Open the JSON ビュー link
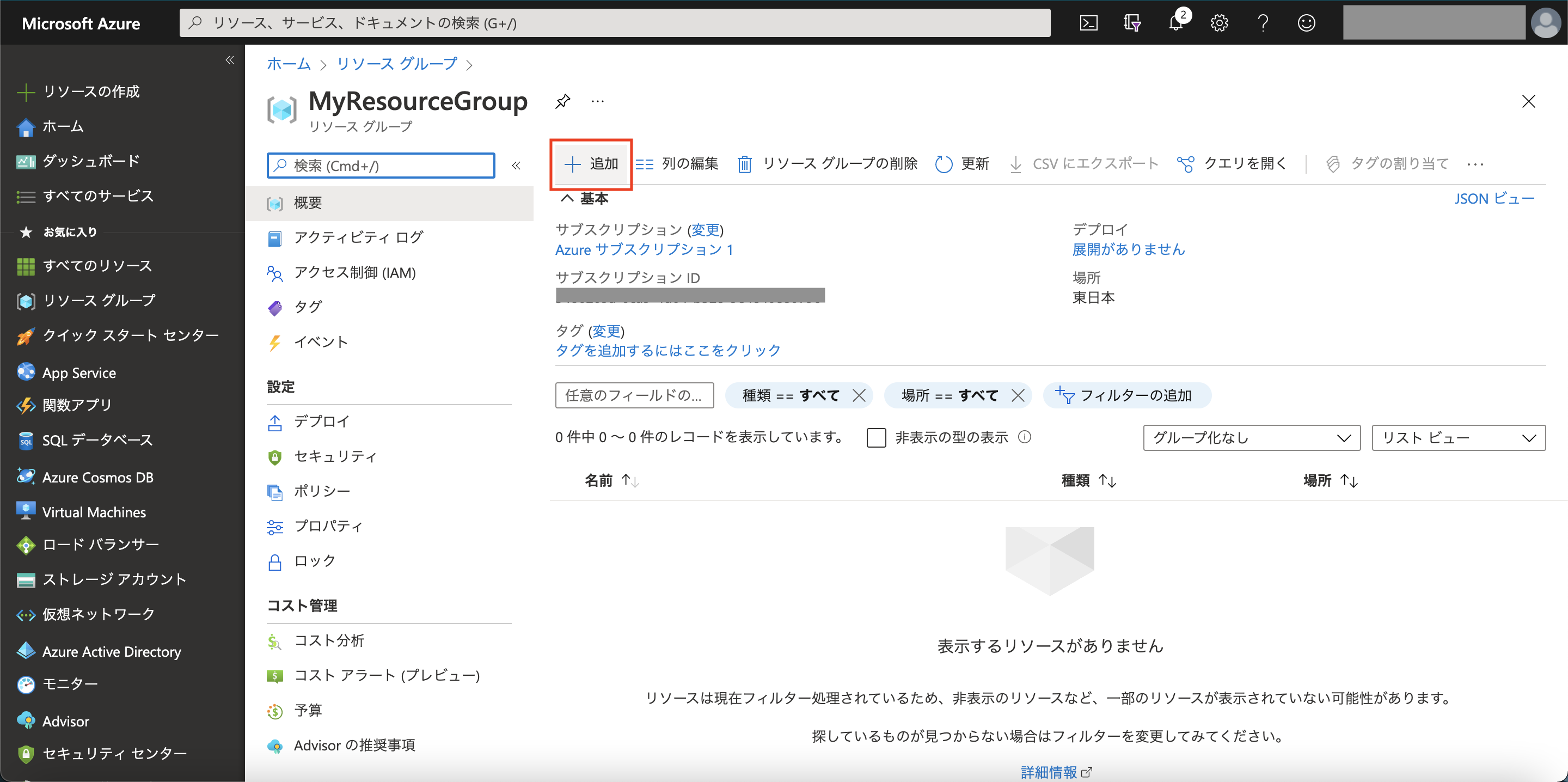 tap(1495, 198)
